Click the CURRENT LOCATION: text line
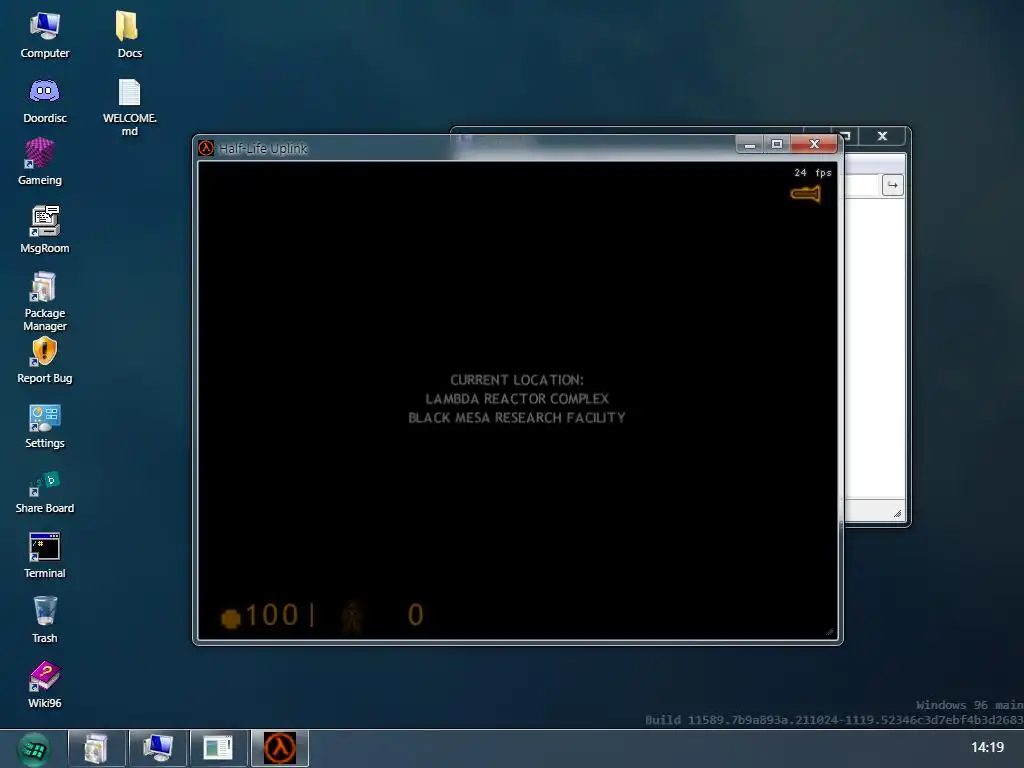The image size is (1024, 768). click(517, 379)
